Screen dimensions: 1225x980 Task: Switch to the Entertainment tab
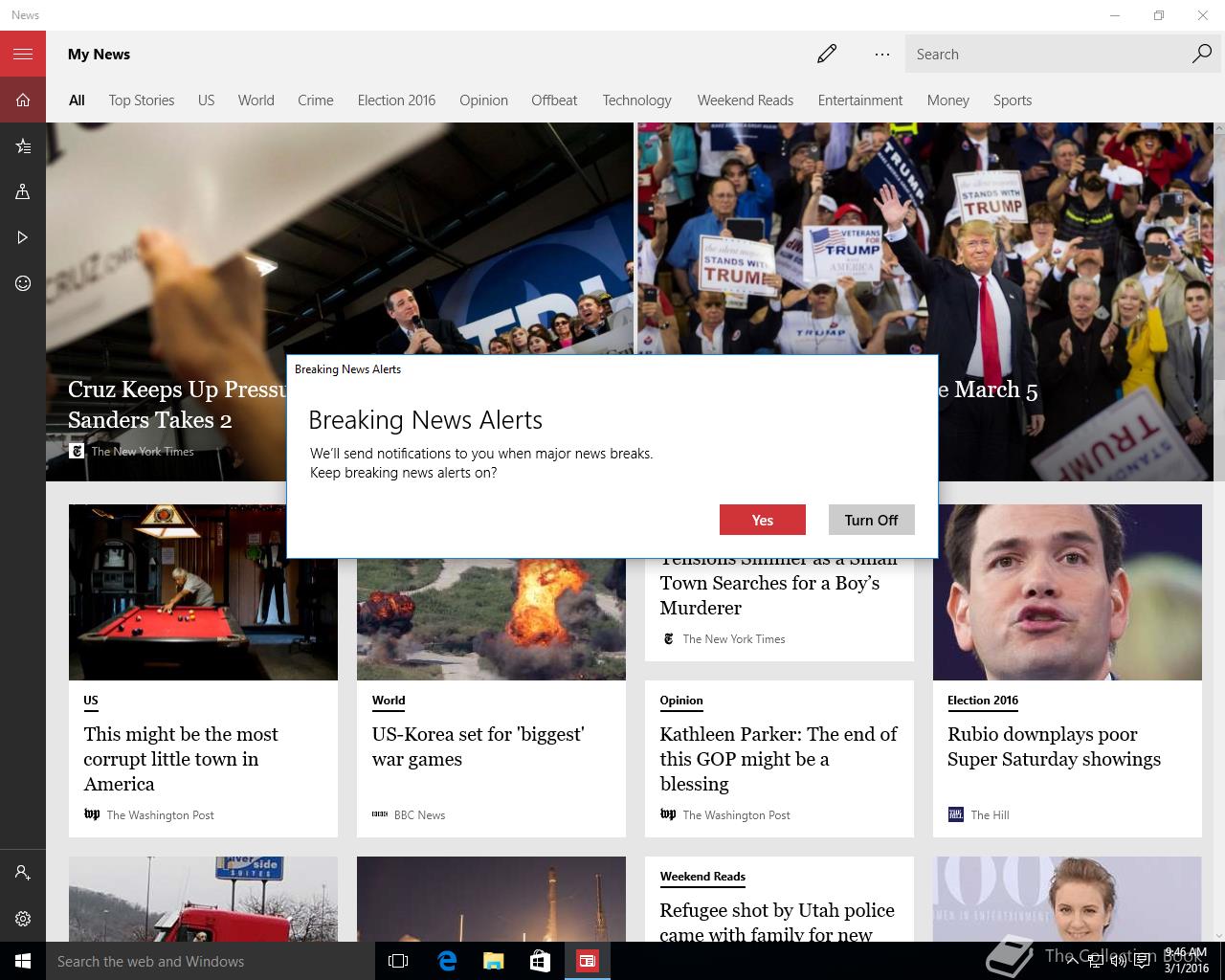click(x=860, y=100)
